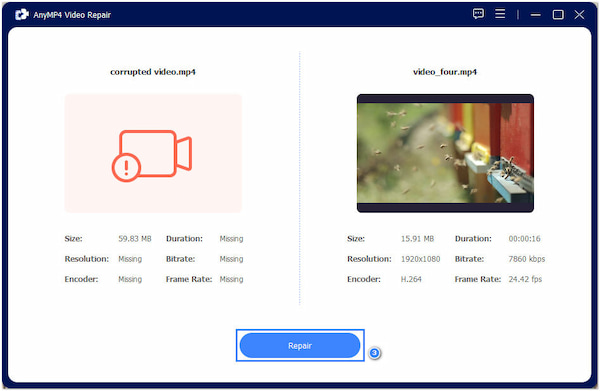This screenshot has height=391, width=600.
Task: Minimize the Video Repair window
Action: [536, 15]
